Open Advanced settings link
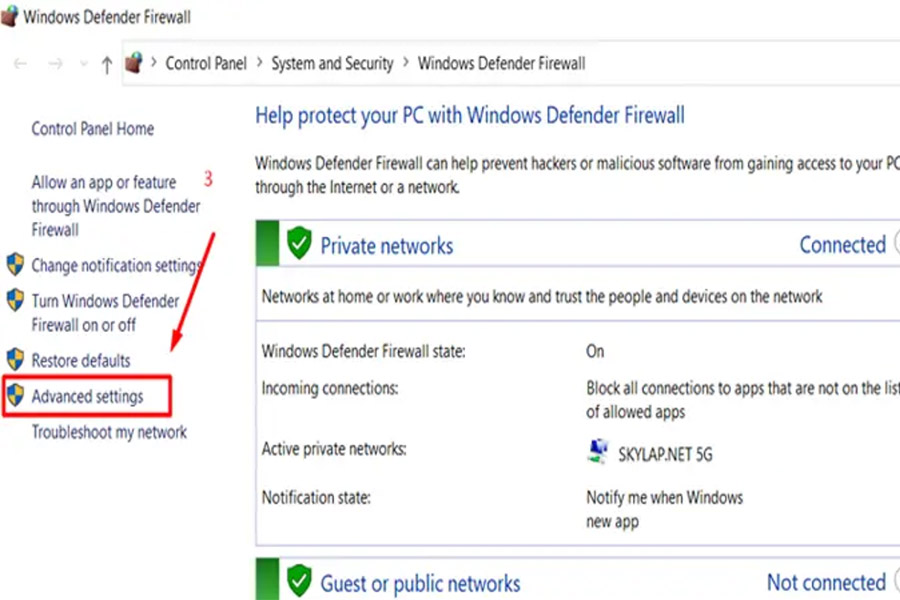This screenshot has width=900, height=600. point(87,396)
